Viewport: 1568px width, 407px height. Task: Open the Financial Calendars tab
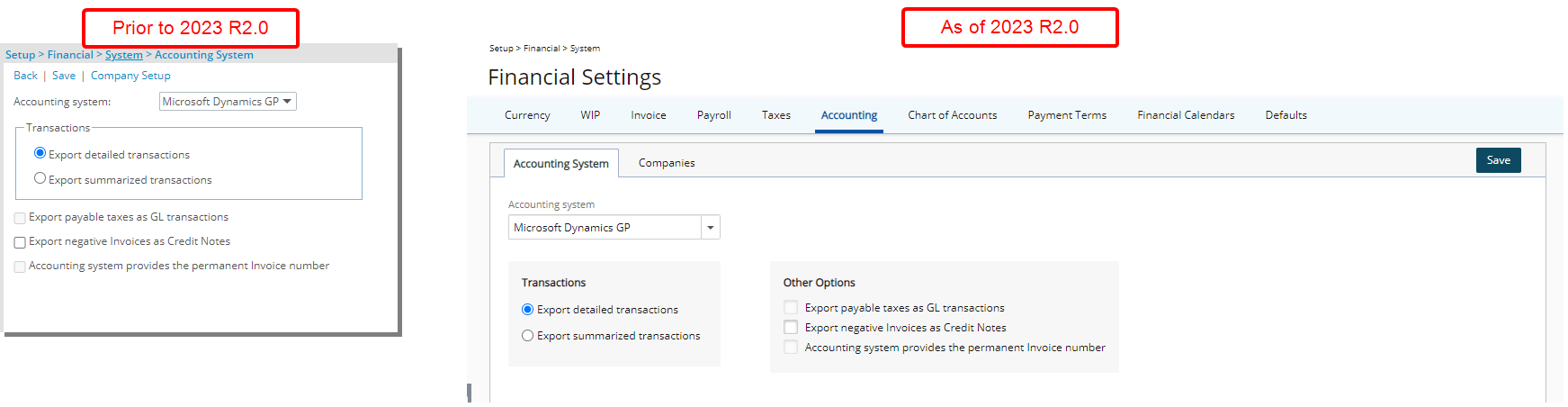(1186, 115)
